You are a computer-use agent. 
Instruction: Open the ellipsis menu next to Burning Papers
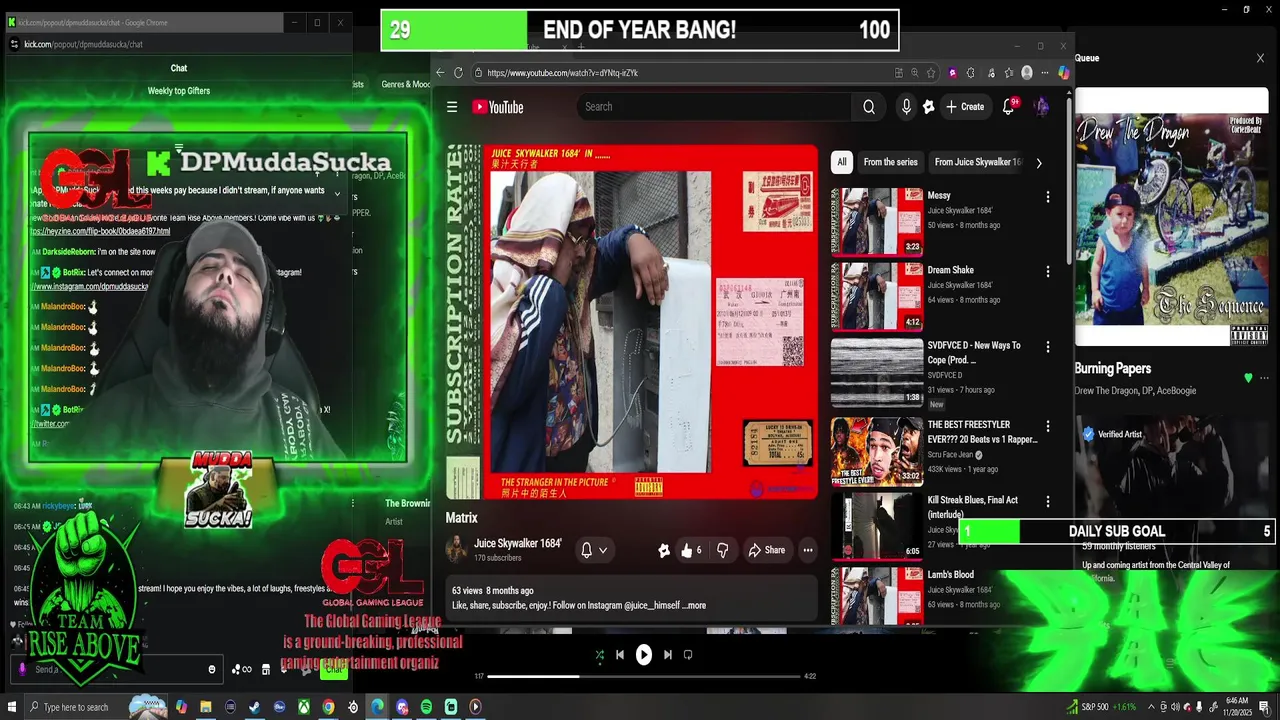tap(1265, 378)
